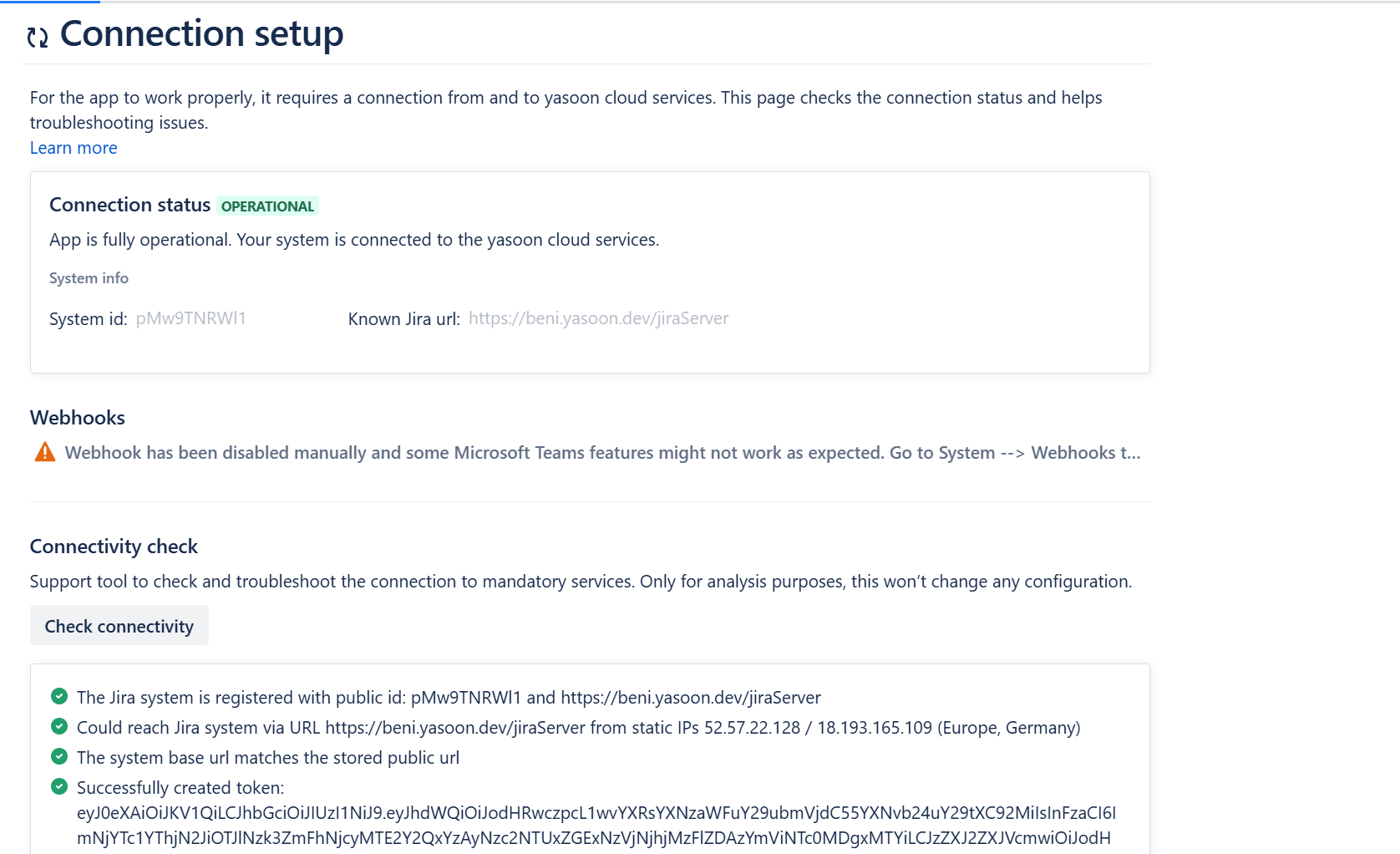
Task: Click green check icon for base url match
Action: [x=59, y=756]
